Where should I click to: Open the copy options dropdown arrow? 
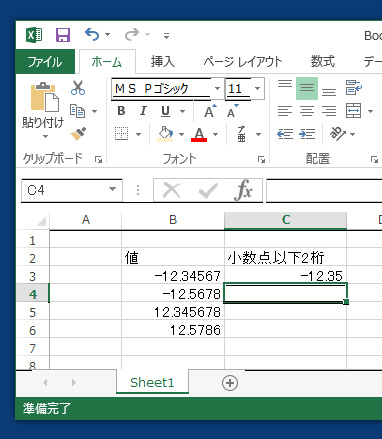(x=95, y=111)
